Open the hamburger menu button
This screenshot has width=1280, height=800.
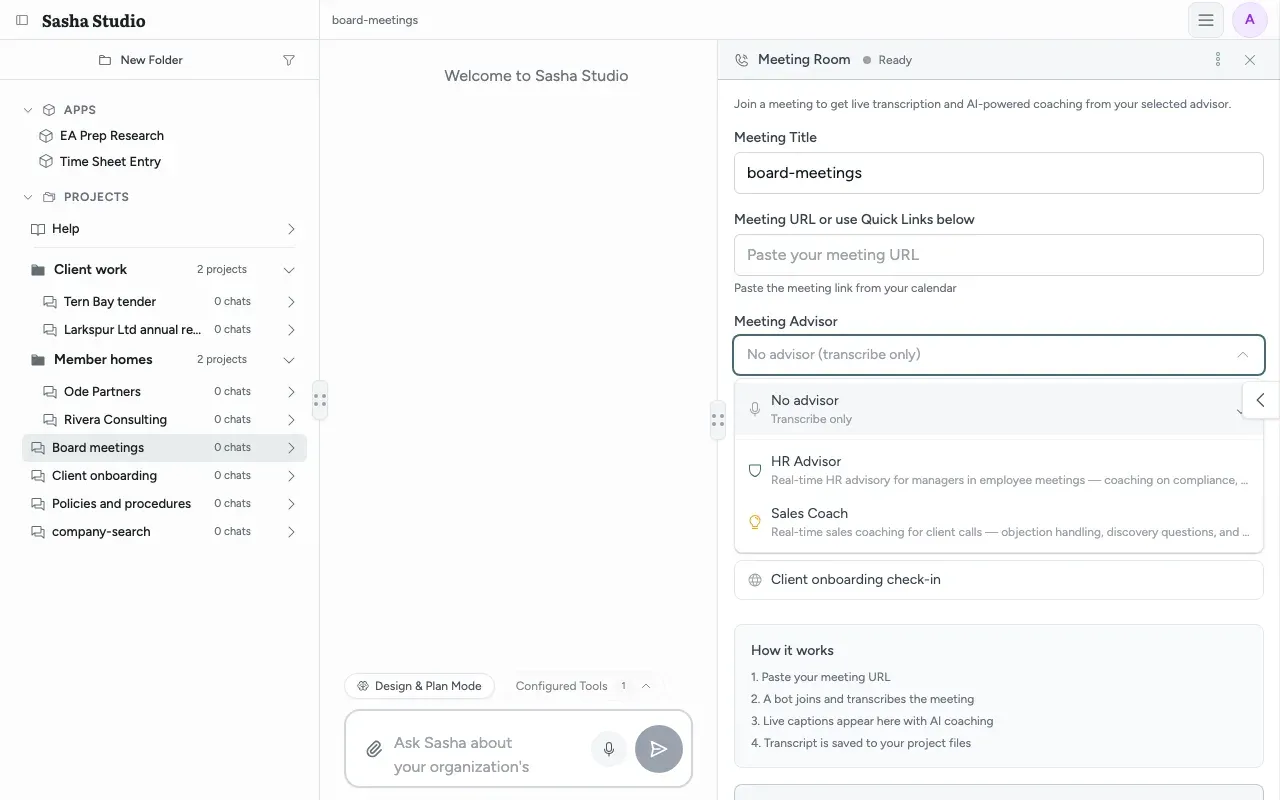(1206, 20)
